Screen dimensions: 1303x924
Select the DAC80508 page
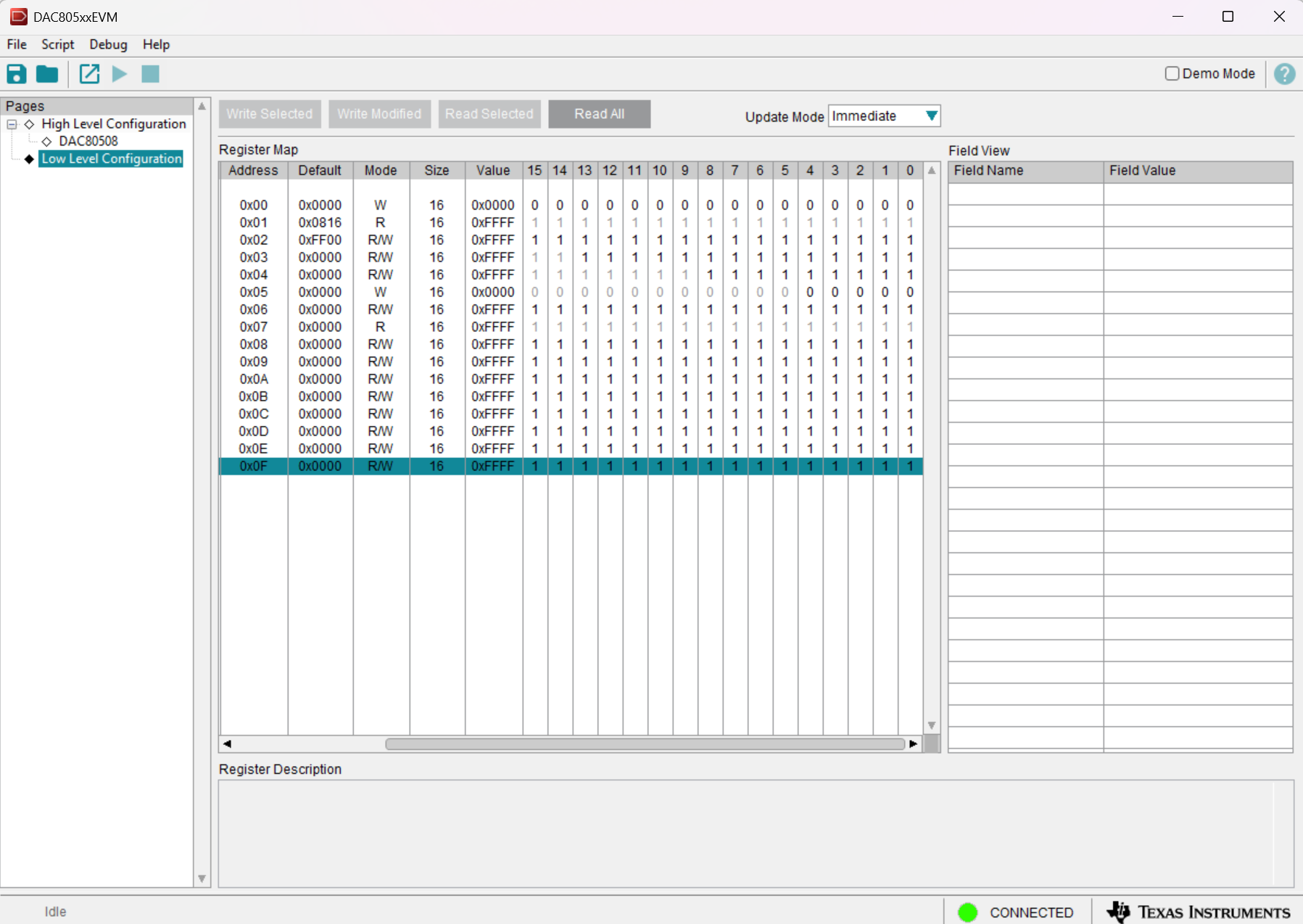pyautogui.click(x=88, y=141)
